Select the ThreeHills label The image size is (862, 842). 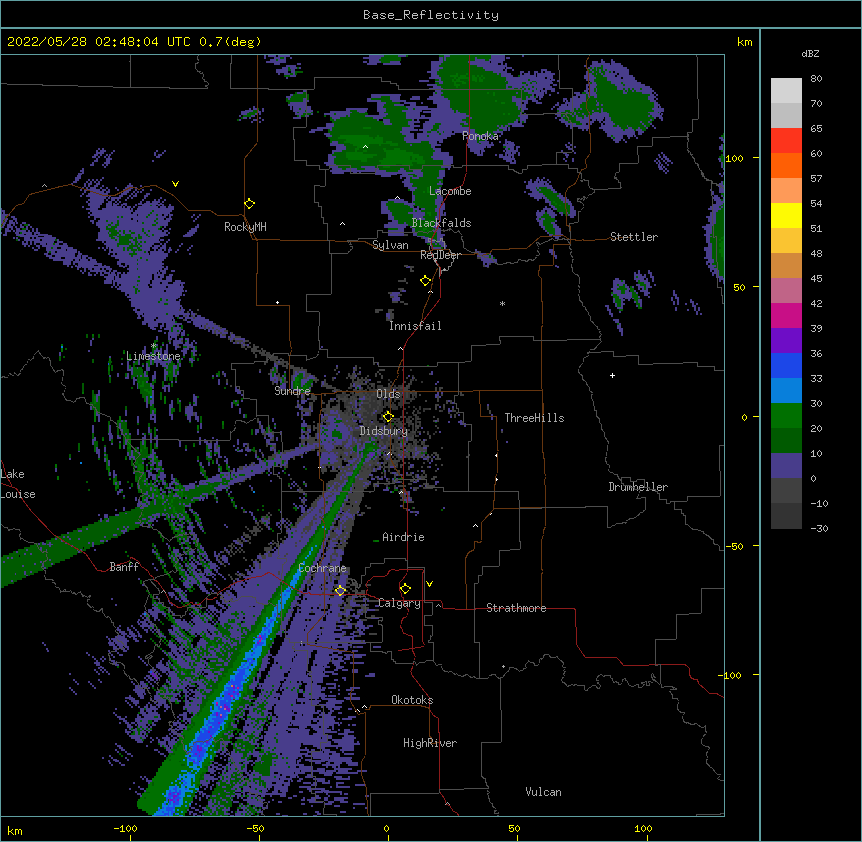click(534, 418)
